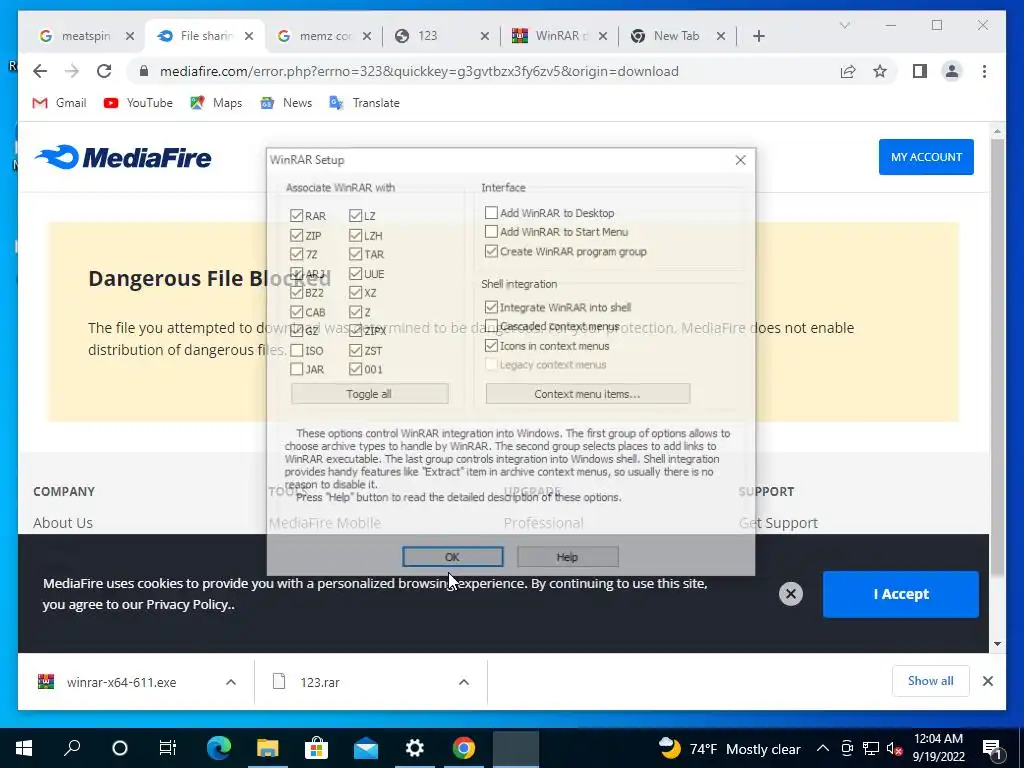Expand 123.rar download options
Viewport: 1024px width, 768px height.
pos(464,682)
